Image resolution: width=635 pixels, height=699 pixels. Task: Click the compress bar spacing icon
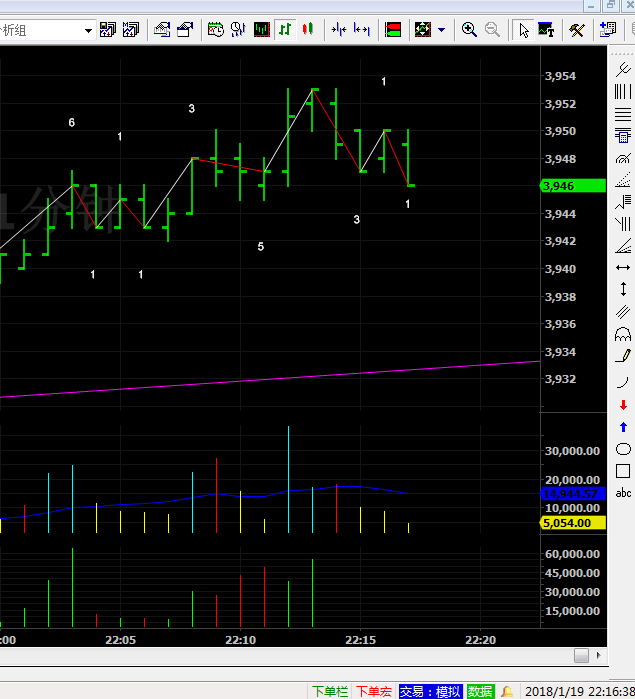click(339, 30)
